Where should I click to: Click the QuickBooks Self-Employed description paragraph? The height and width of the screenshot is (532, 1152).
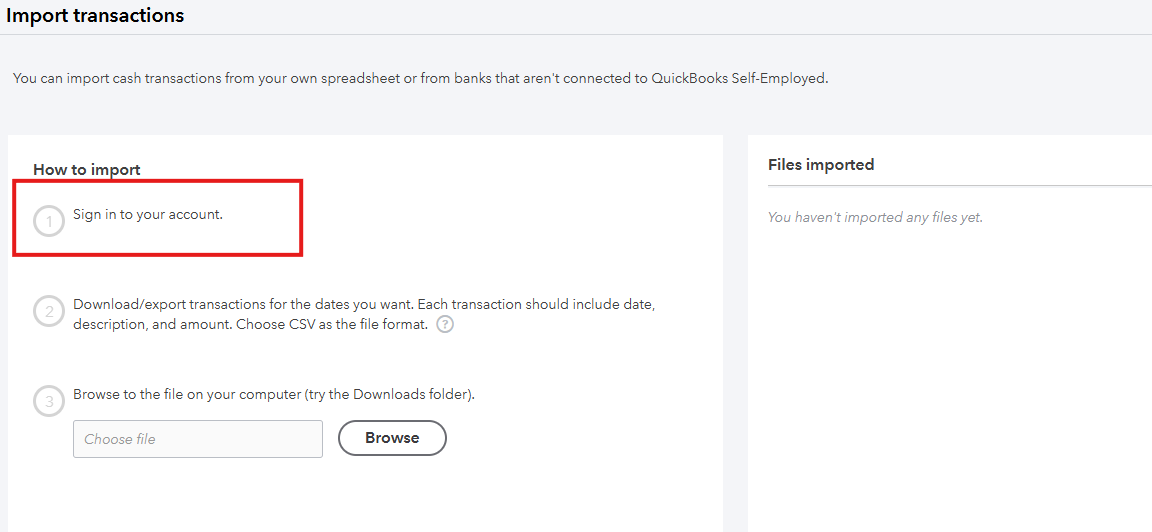420,78
